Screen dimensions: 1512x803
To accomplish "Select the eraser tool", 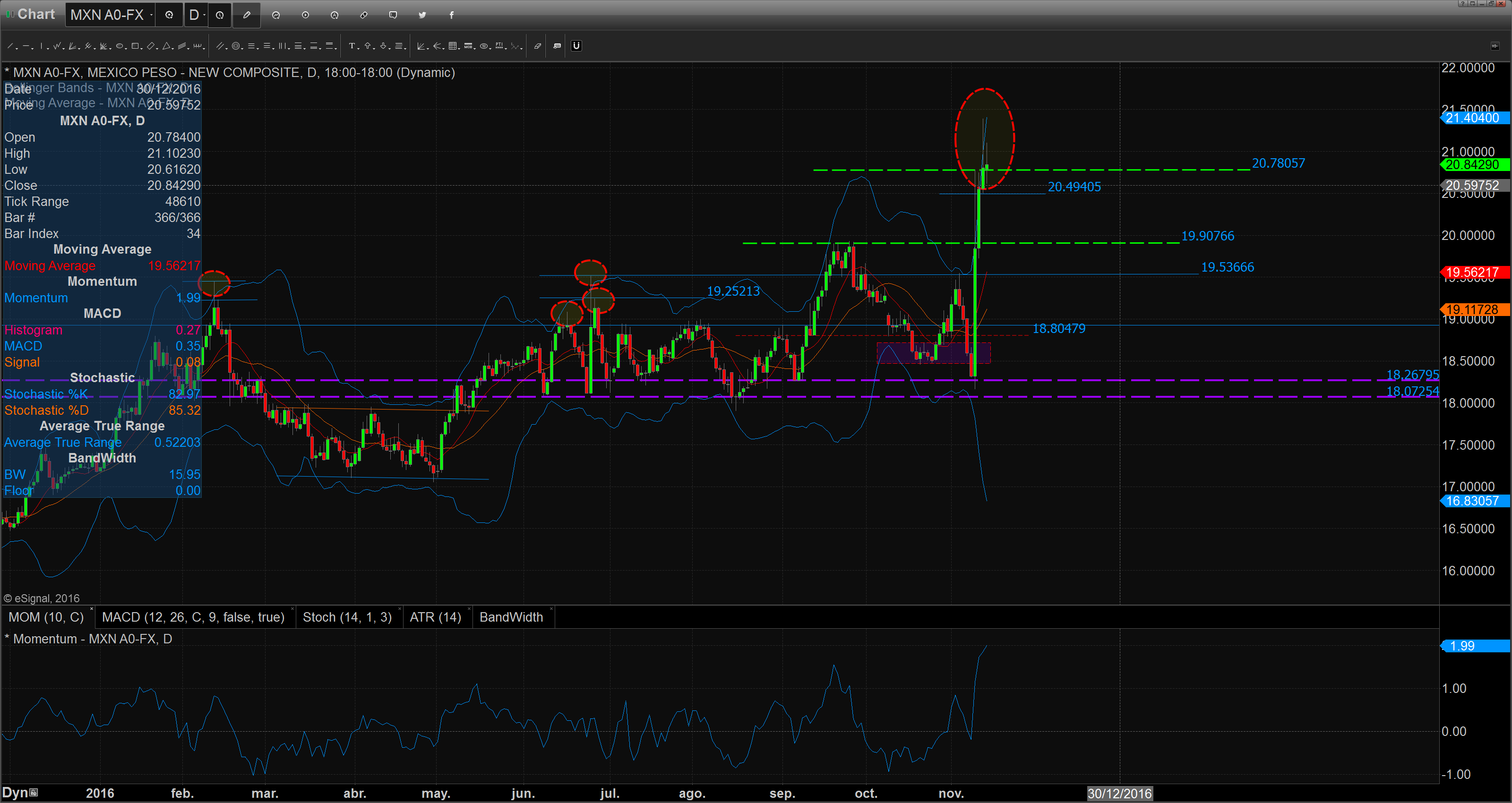I will 538,46.
